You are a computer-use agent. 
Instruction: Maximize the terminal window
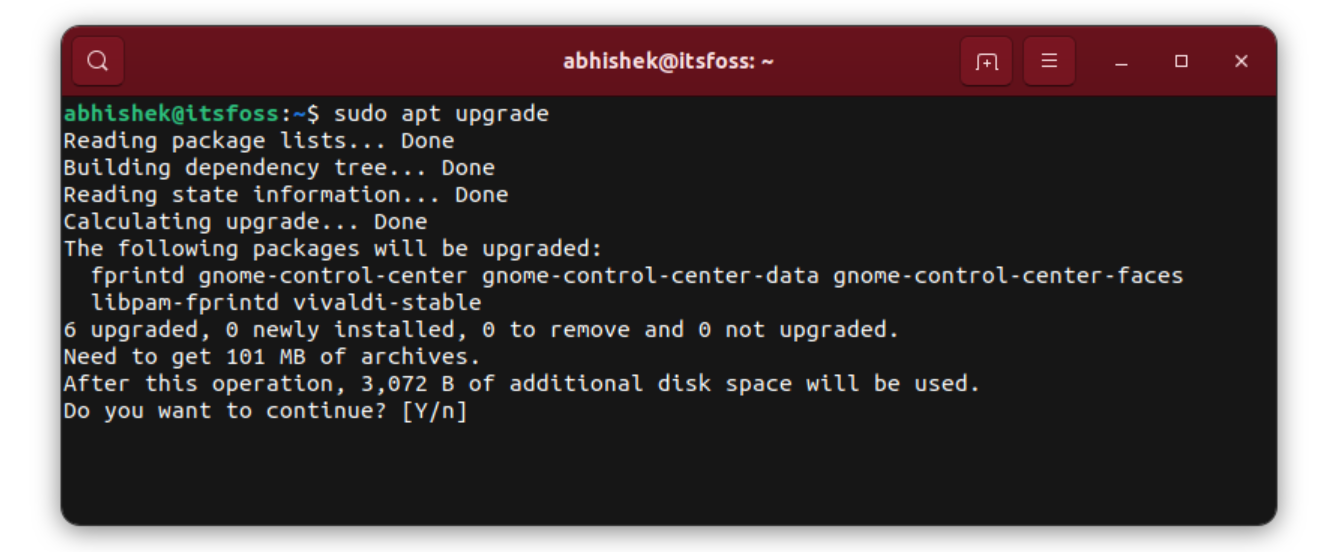pyautogui.click(x=1181, y=62)
